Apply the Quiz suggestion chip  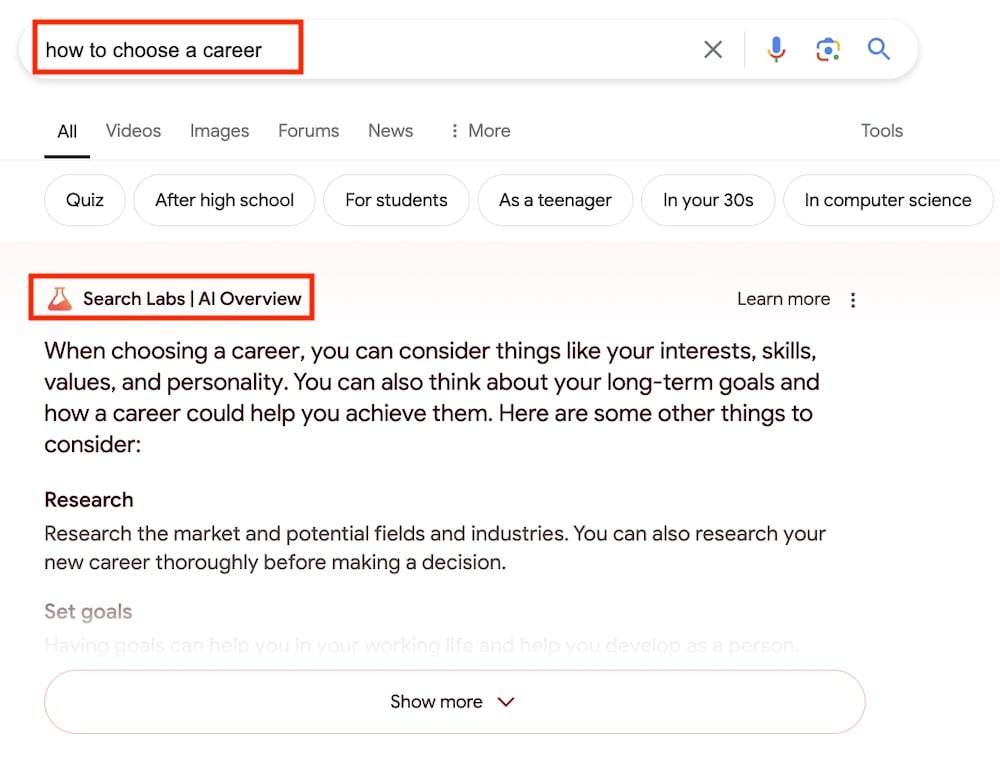coord(85,200)
